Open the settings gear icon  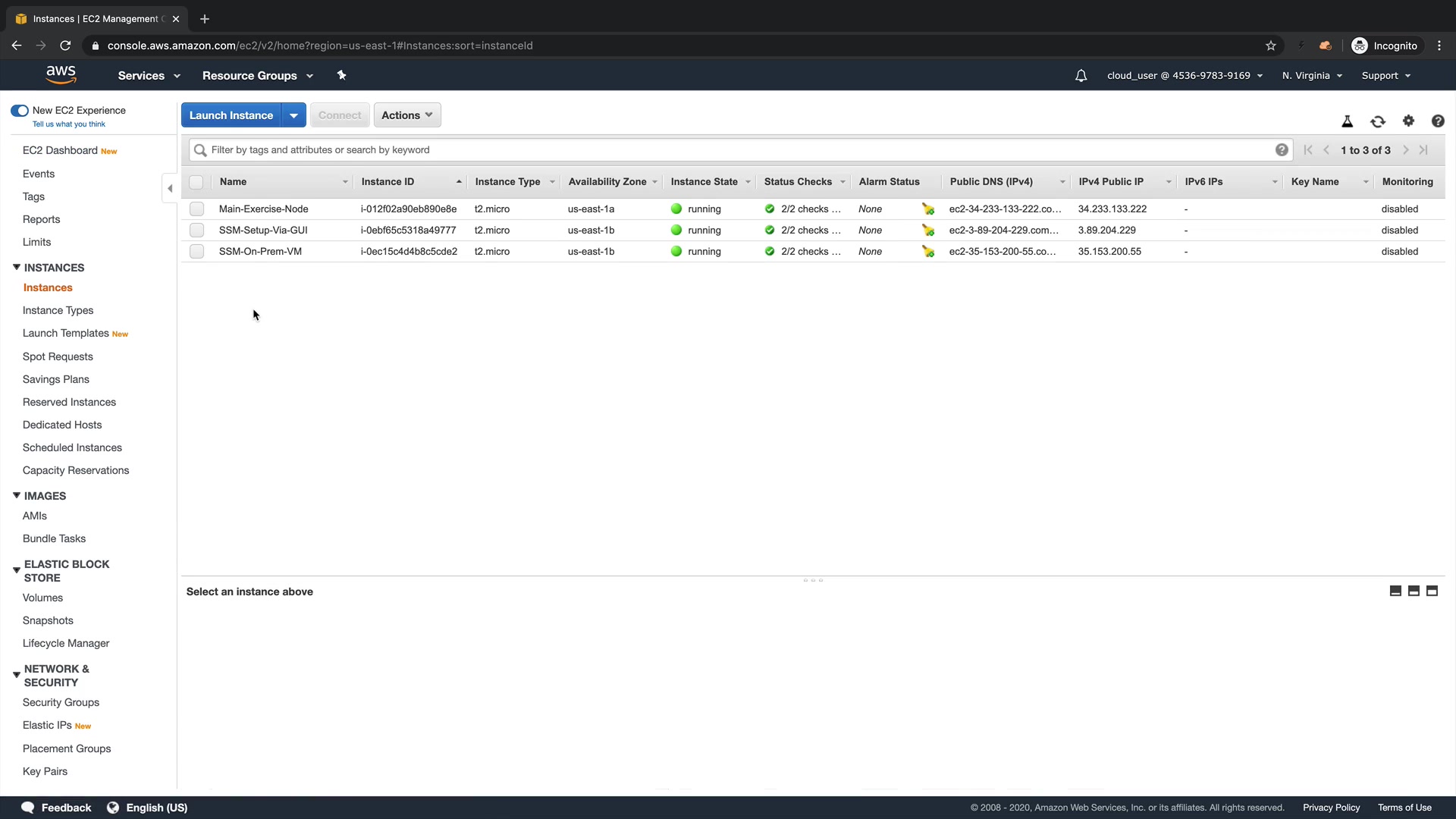click(x=1408, y=121)
